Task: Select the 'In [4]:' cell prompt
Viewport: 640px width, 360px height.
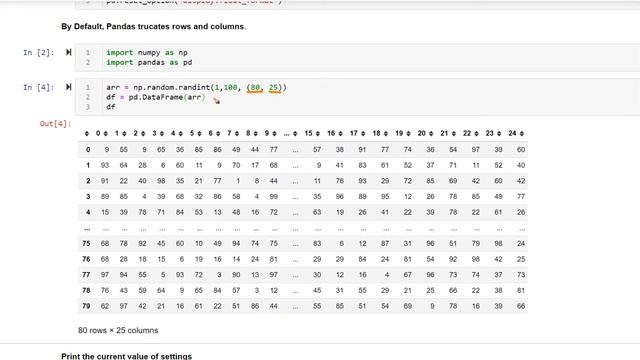Action: (38, 87)
